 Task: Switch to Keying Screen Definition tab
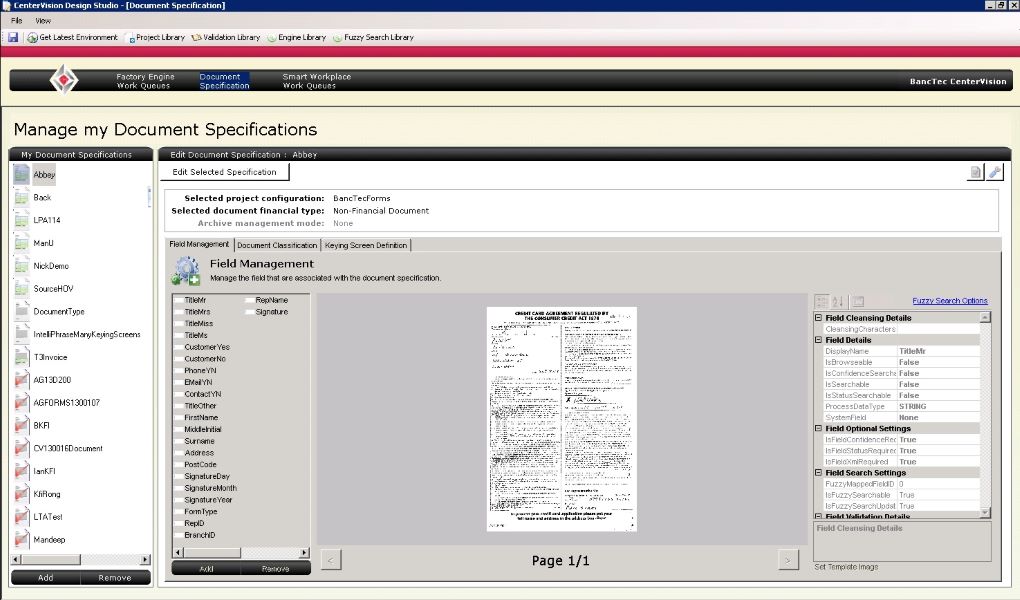point(366,245)
